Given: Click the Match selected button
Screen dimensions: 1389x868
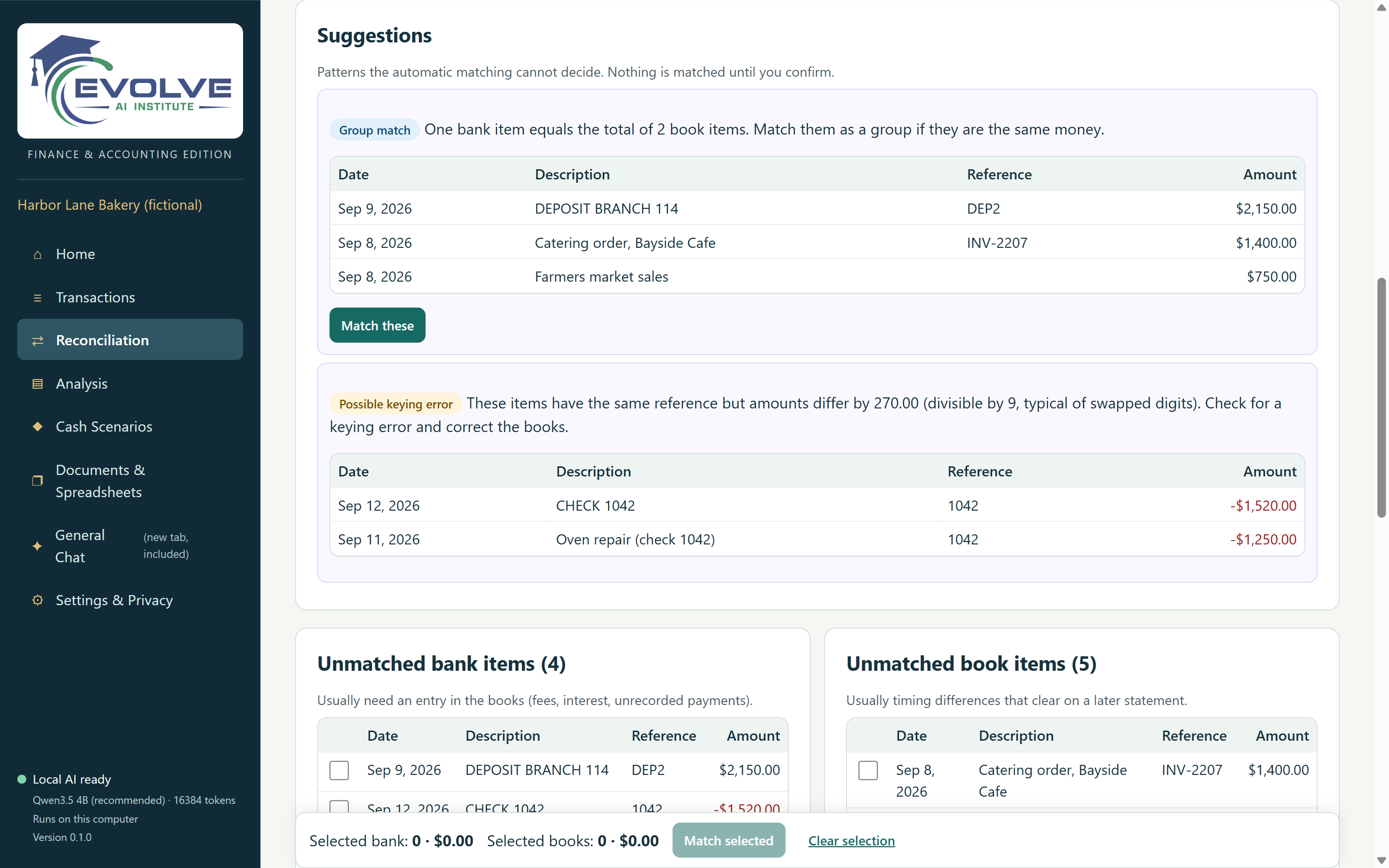Looking at the screenshot, I should (728, 841).
